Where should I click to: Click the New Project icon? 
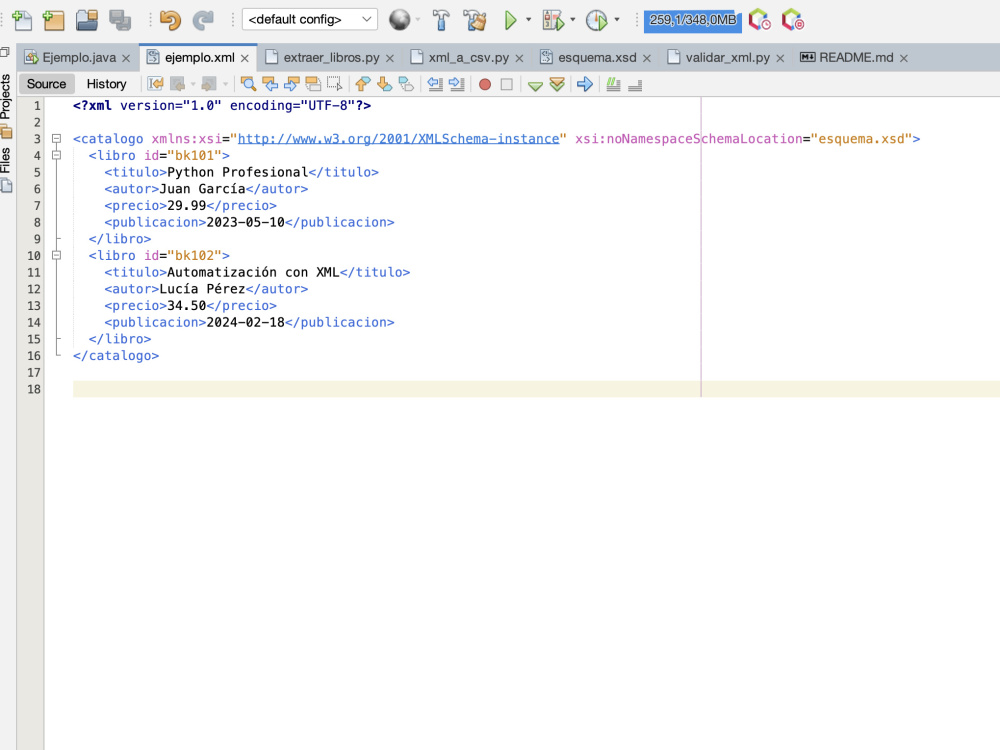(x=54, y=20)
